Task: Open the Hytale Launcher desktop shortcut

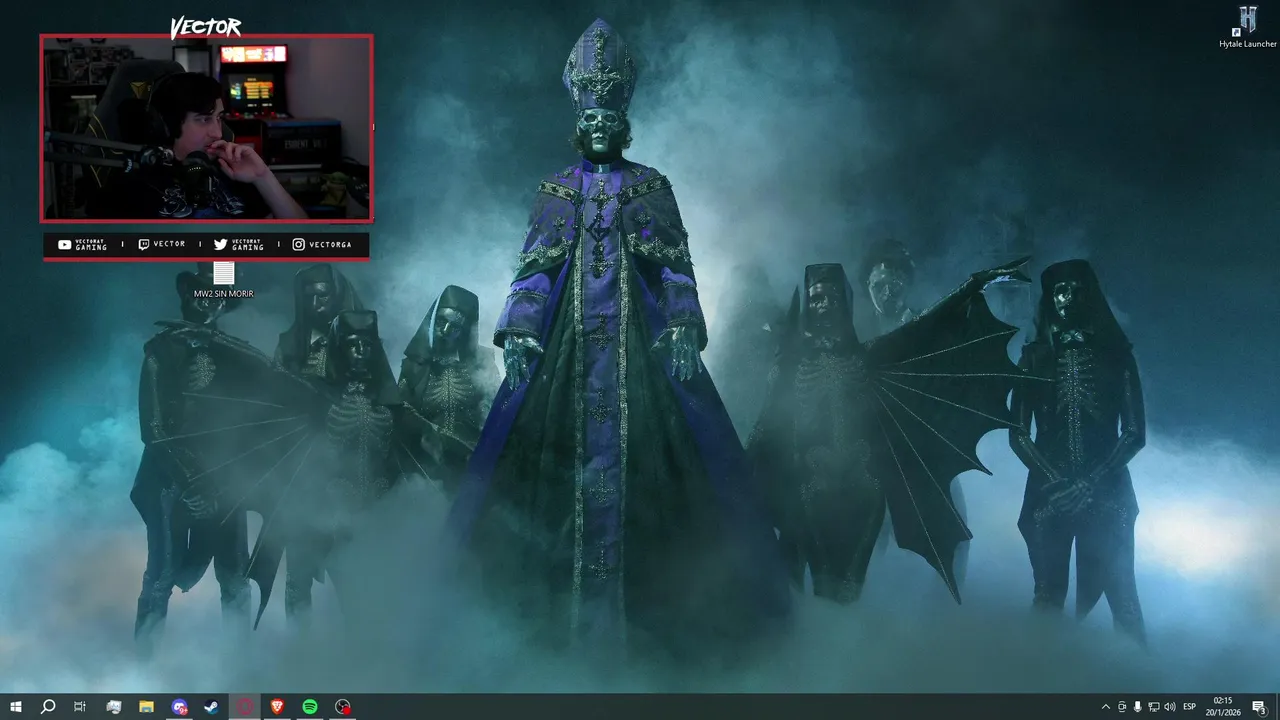Action: (x=1247, y=27)
